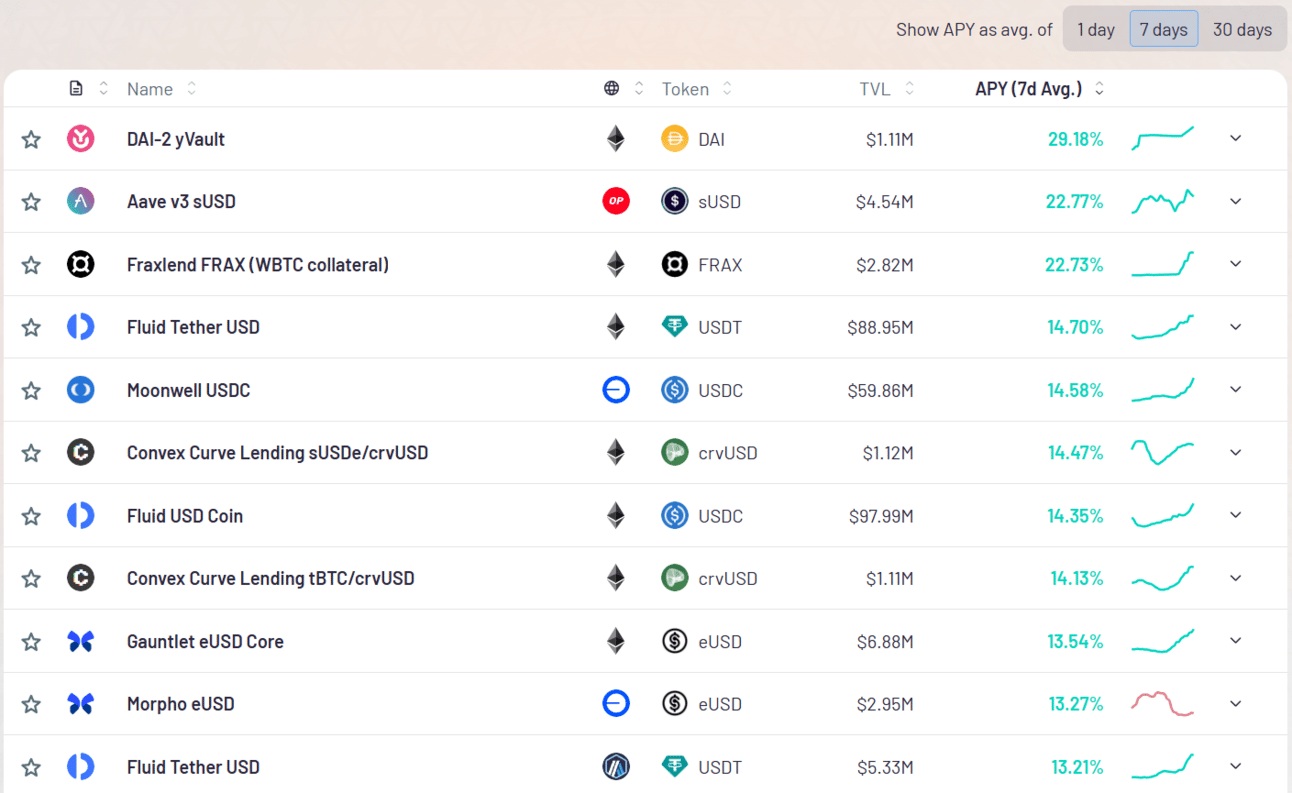Star the Fluid USD Coin row
This screenshot has width=1292, height=793.
pos(31,516)
